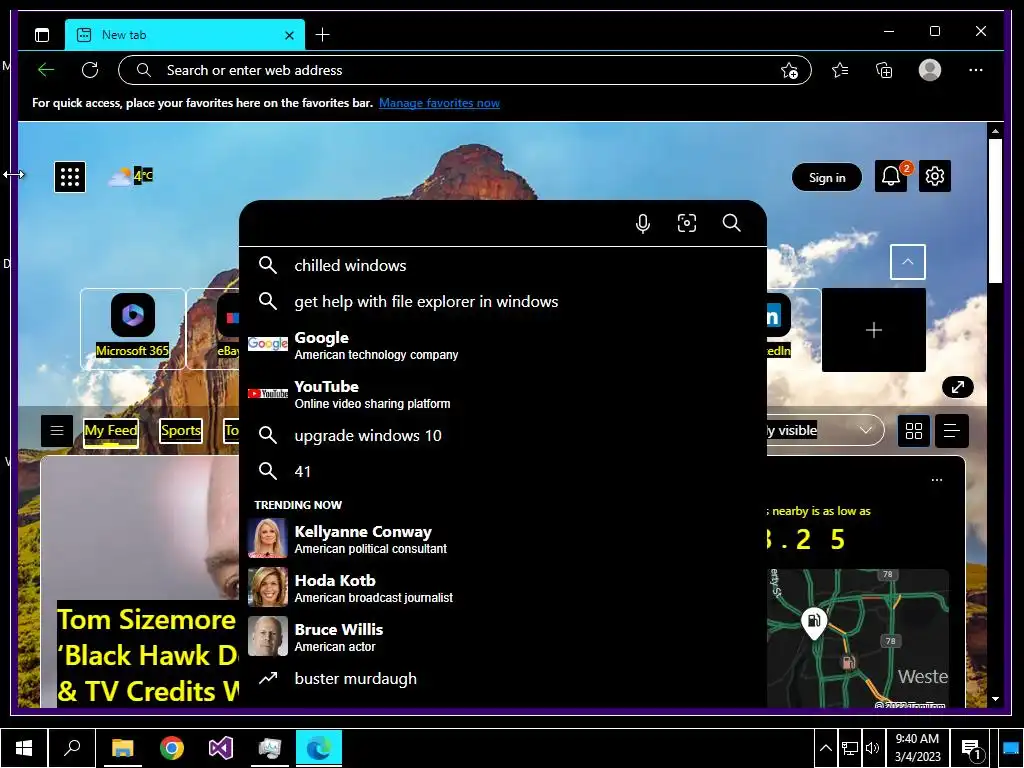Screen dimensions: 1024x768
Task: Open taskbar search magnifier
Action: pos(72,748)
